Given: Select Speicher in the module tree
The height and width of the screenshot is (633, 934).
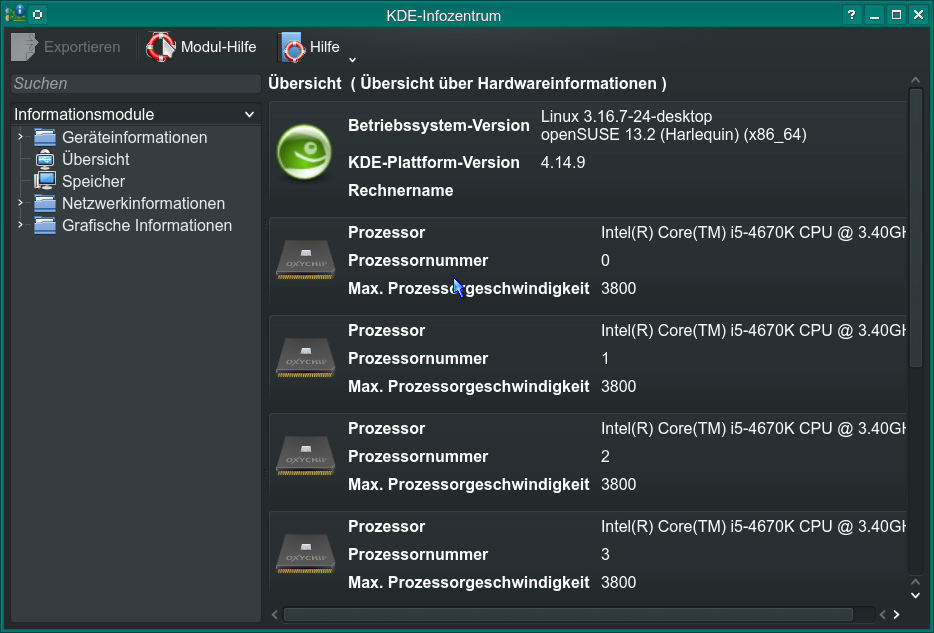Looking at the screenshot, I should pyautogui.click(x=94, y=182).
